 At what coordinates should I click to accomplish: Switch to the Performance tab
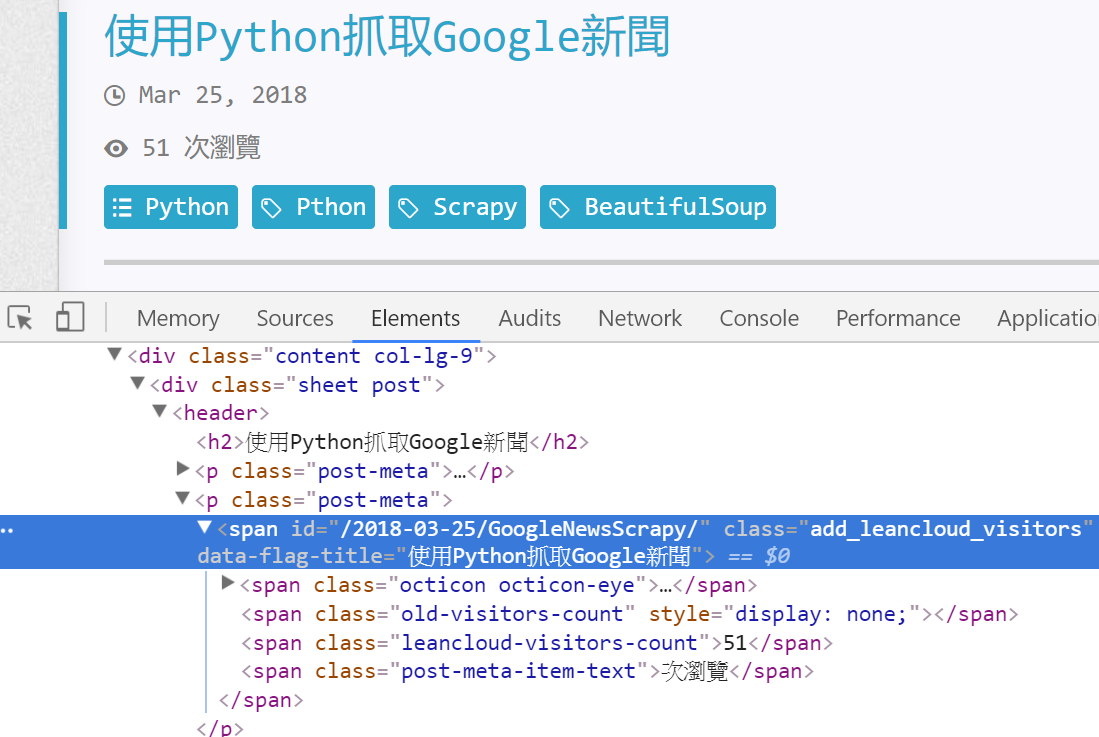[898, 318]
